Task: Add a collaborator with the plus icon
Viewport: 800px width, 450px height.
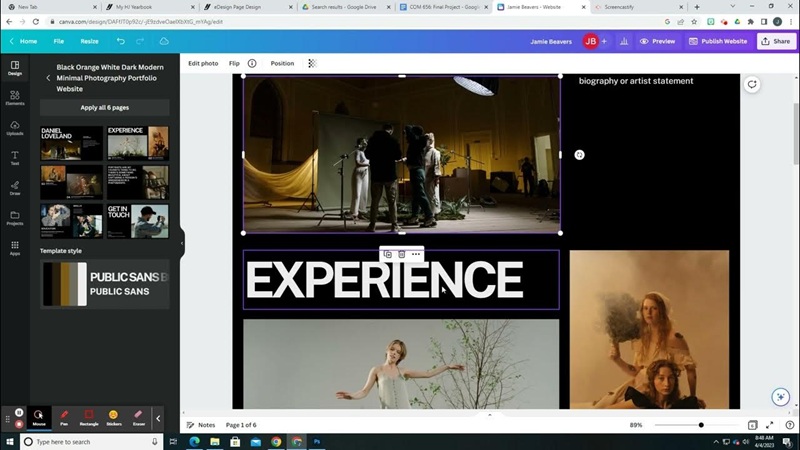Action: click(604, 41)
